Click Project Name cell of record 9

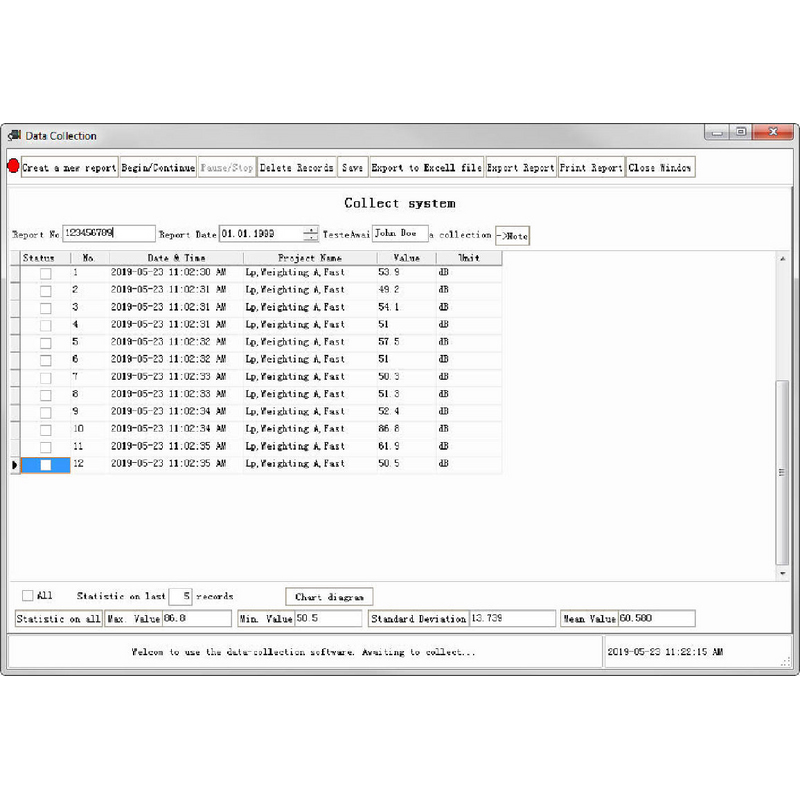[310, 411]
